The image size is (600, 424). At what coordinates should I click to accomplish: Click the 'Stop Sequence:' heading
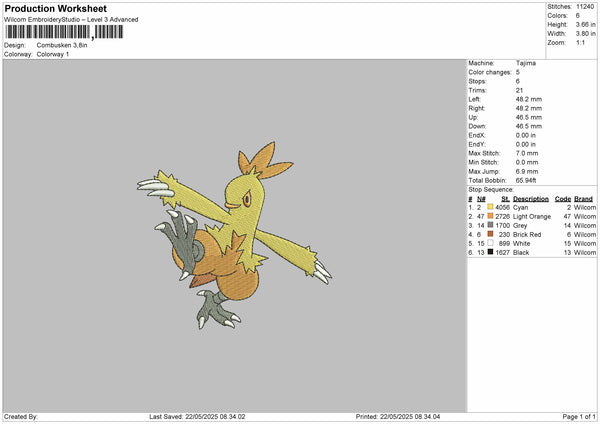pyautogui.click(x=491, y=189)
